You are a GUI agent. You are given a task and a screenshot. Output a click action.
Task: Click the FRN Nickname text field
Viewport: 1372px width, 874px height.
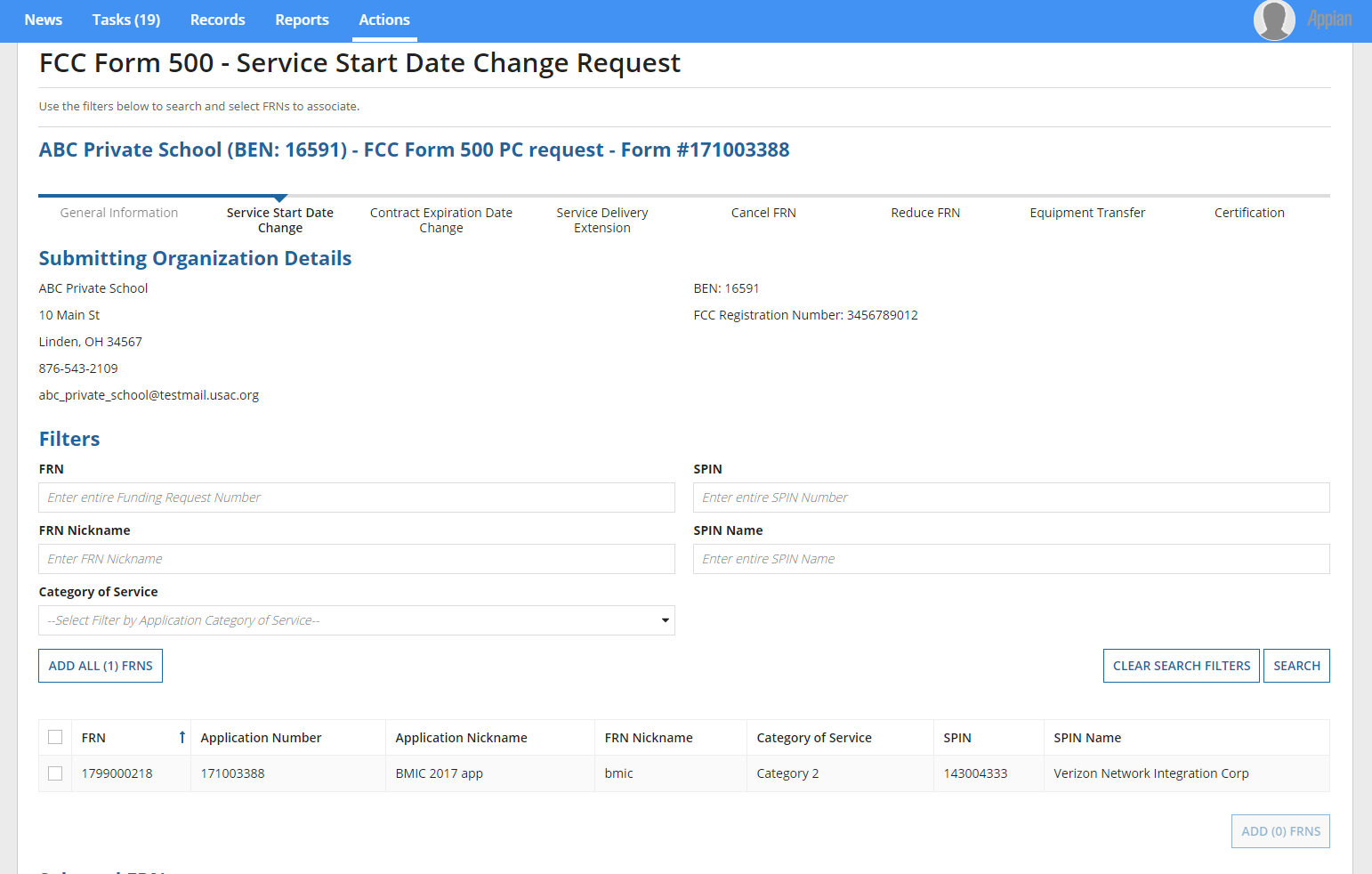click(356, 559)
